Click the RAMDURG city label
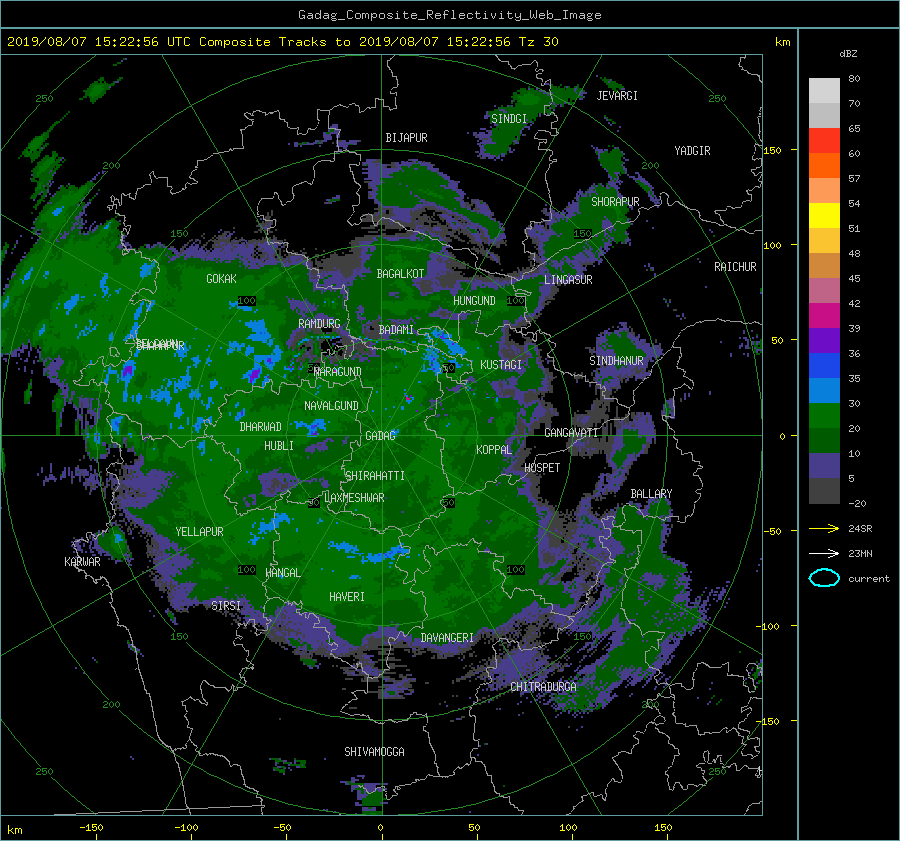 pos(319,324)
